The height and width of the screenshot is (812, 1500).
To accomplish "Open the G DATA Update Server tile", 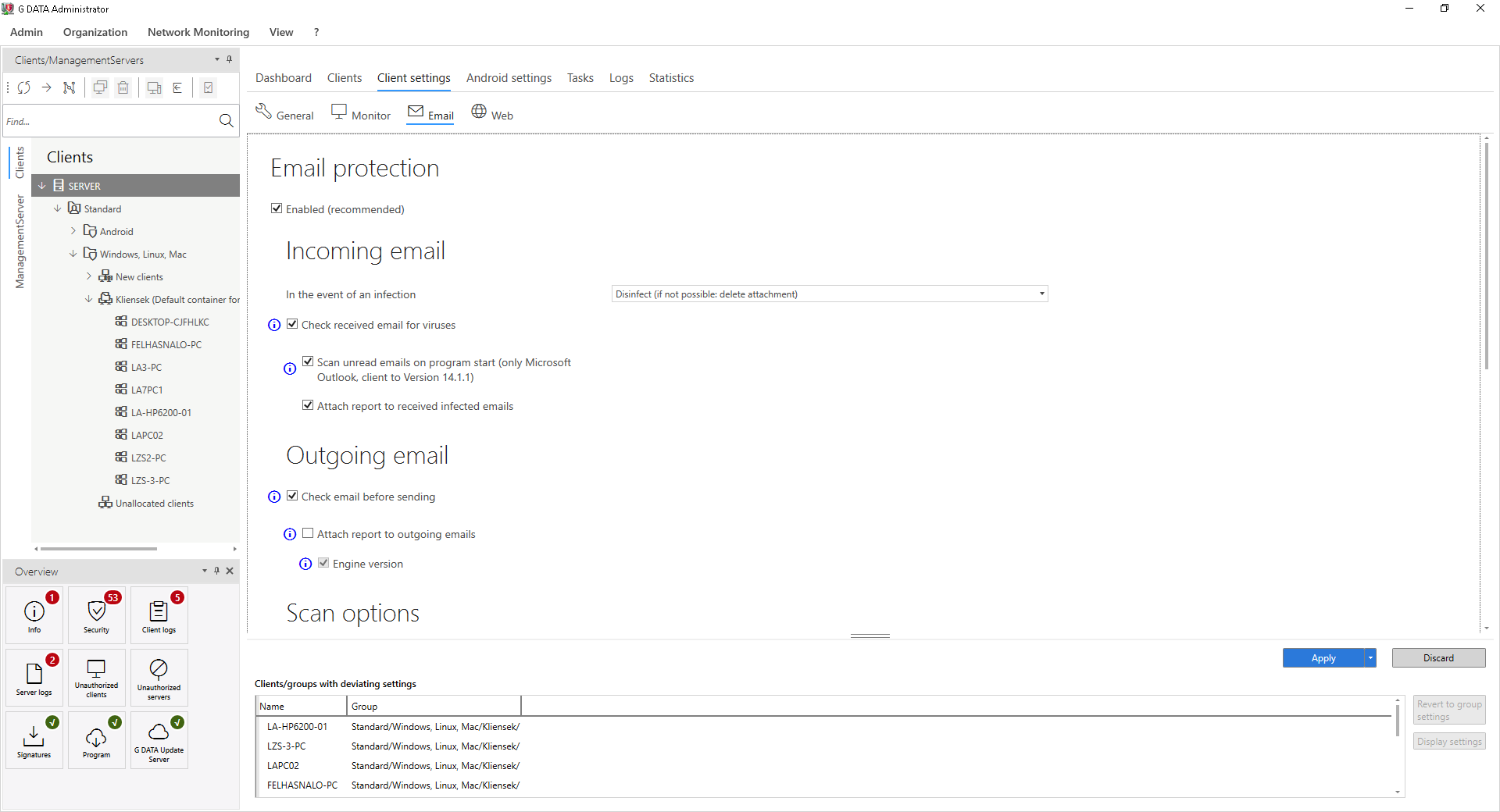I will (x=159, y=740).
